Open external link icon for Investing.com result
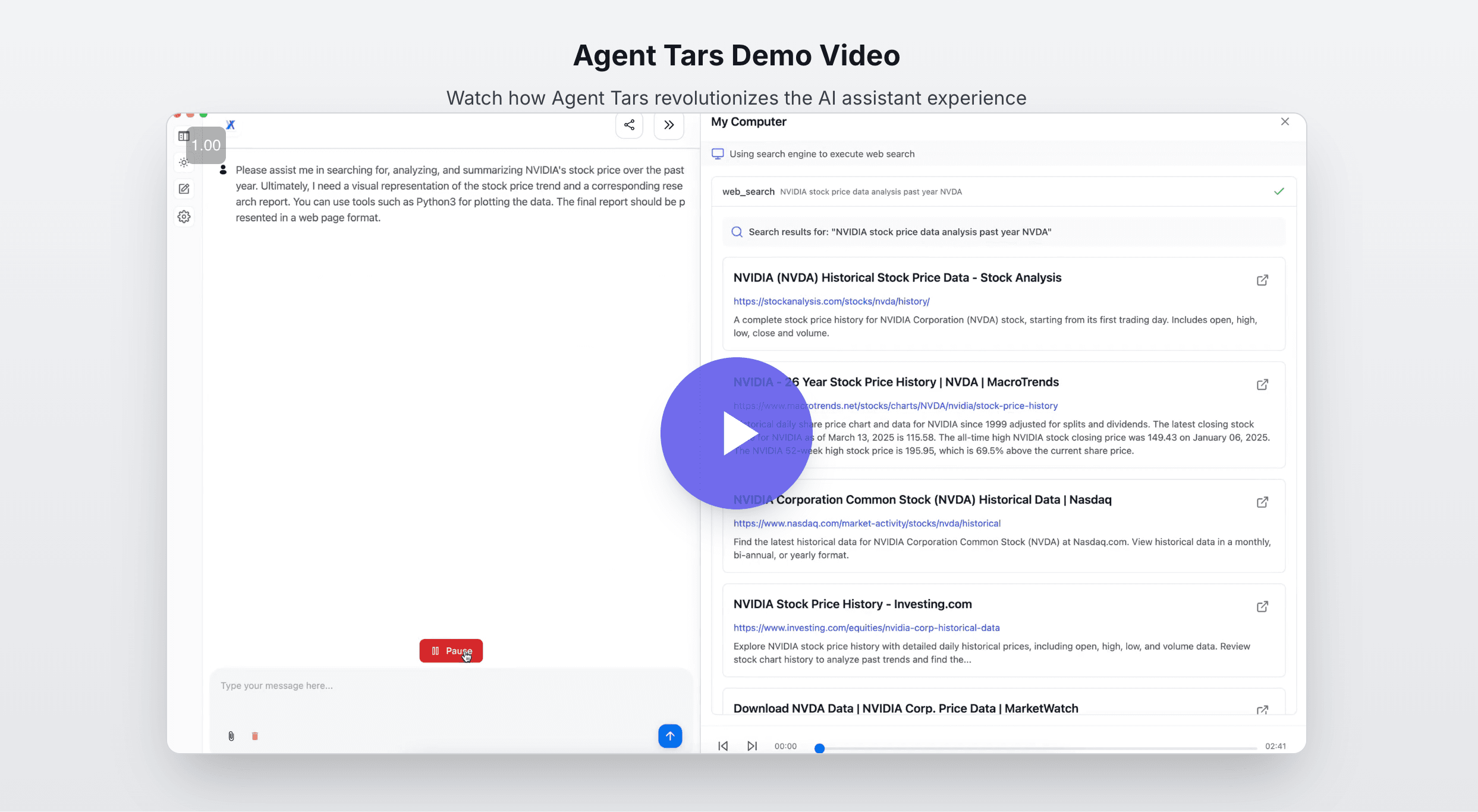This screenshot has height=812, width=1478. point(1262,606)
